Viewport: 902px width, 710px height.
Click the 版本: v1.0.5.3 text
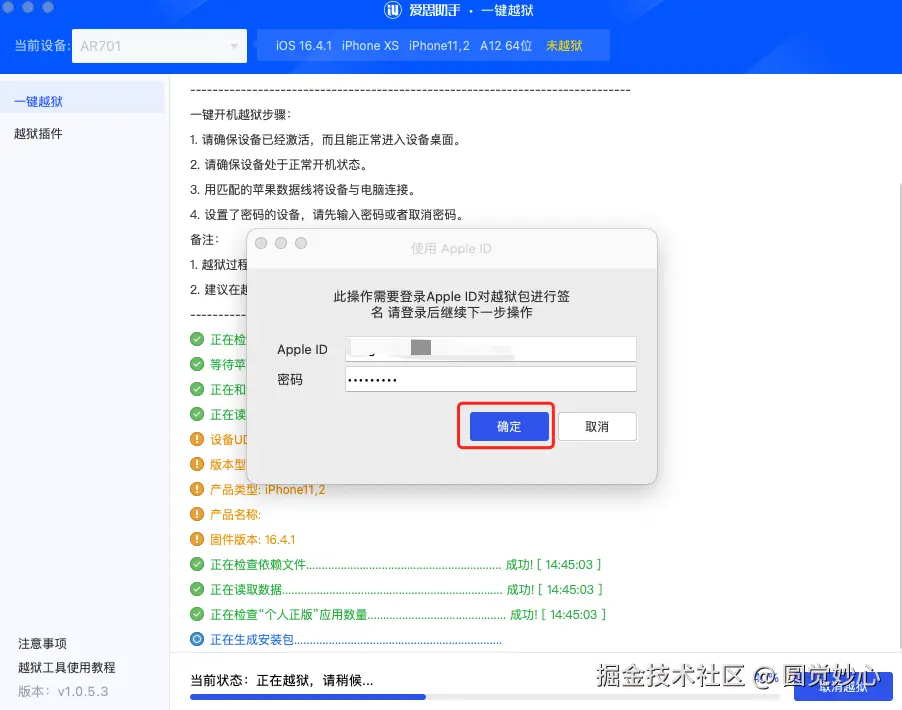point(63,691)
